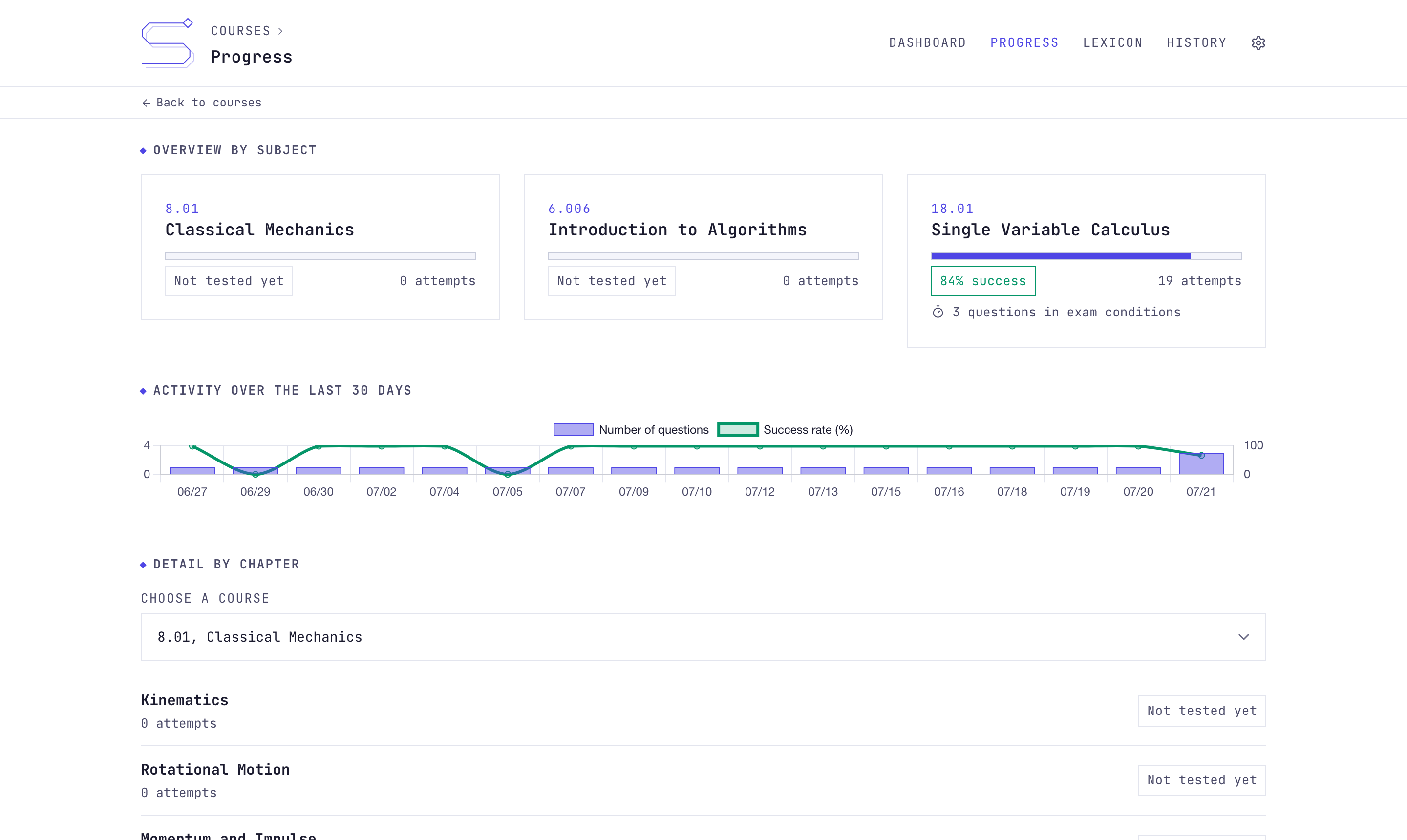Click the stopwatch icon for exam conditions
The height and width of the screenshot is (840, 1407).
pyautogui.click(x=938, y=313)
